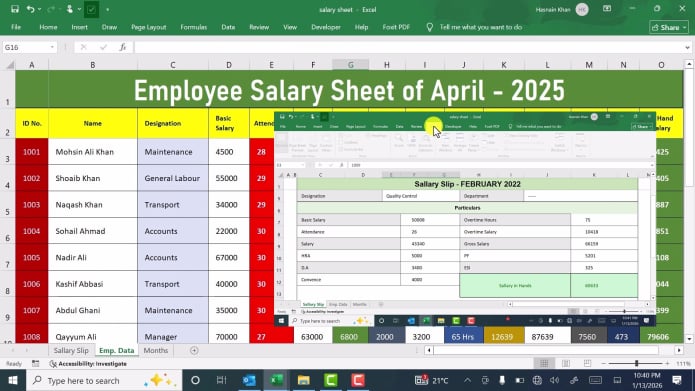The height and width of the screenshot is (391, 695).
Task: Open Ribbon Display Options icon in title bar
Action: click(x=607, y=9)
